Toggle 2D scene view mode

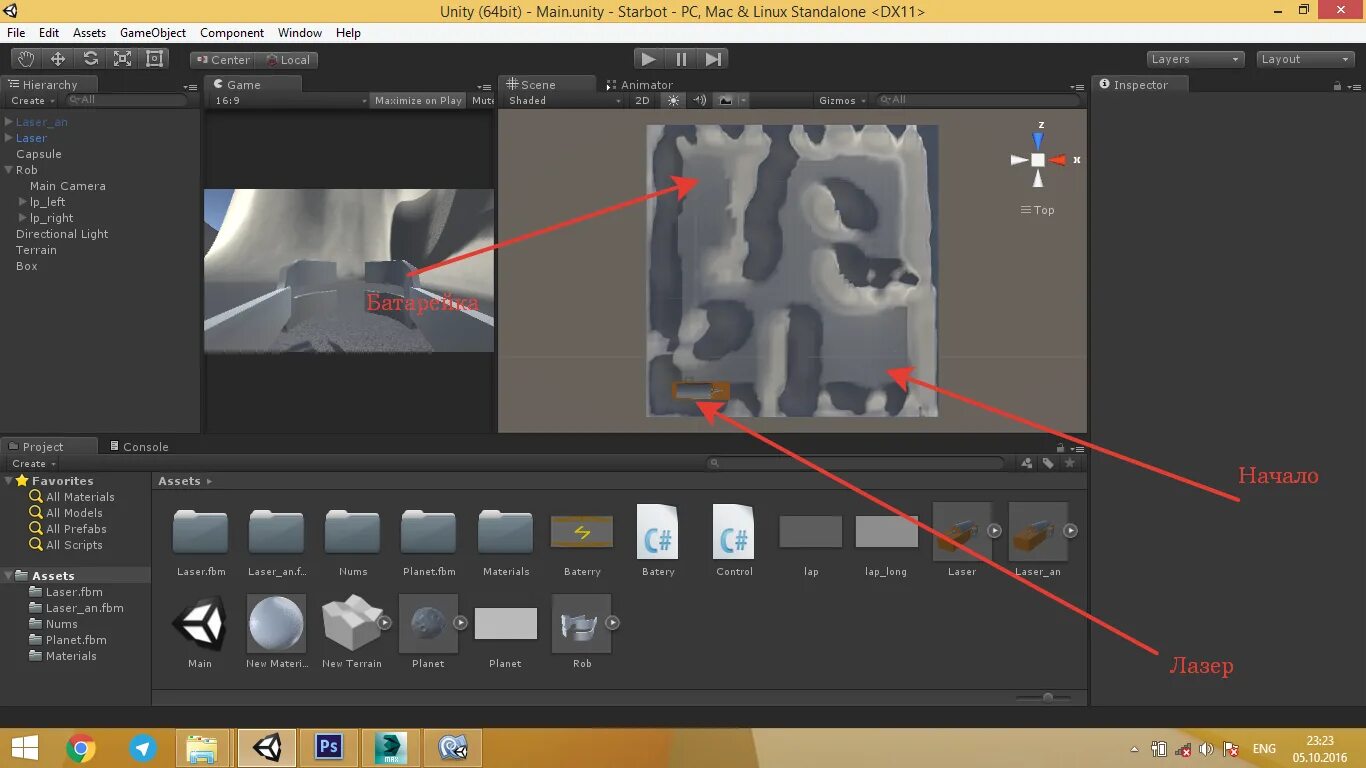coord(642,100)
